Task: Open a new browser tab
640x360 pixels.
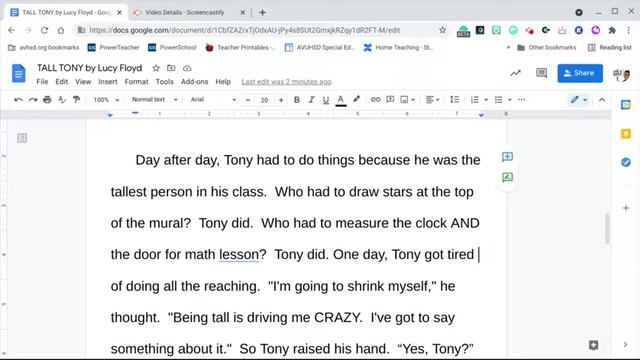Action: coord(262,13)
